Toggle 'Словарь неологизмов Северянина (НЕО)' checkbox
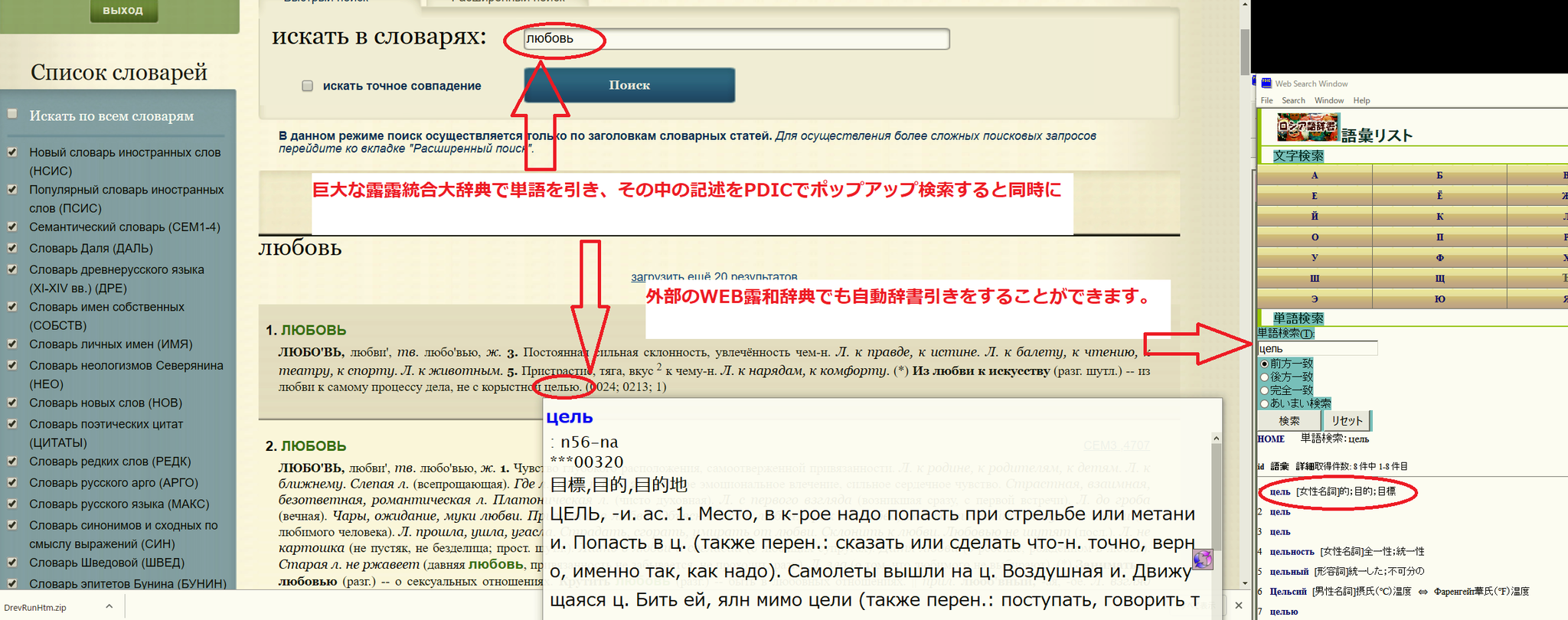 coord(12,365)
